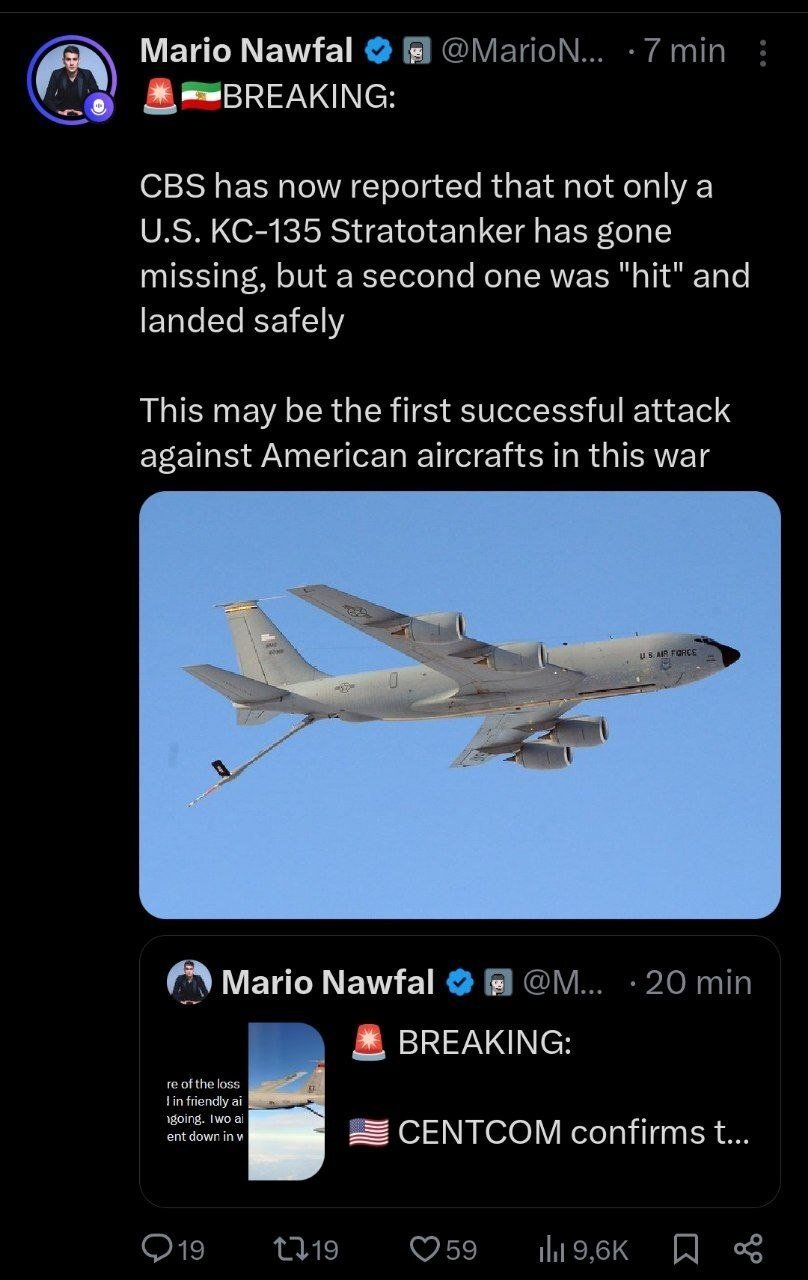
Task: Open view analytics bar-chart icon
Action: click(552, 1248)
